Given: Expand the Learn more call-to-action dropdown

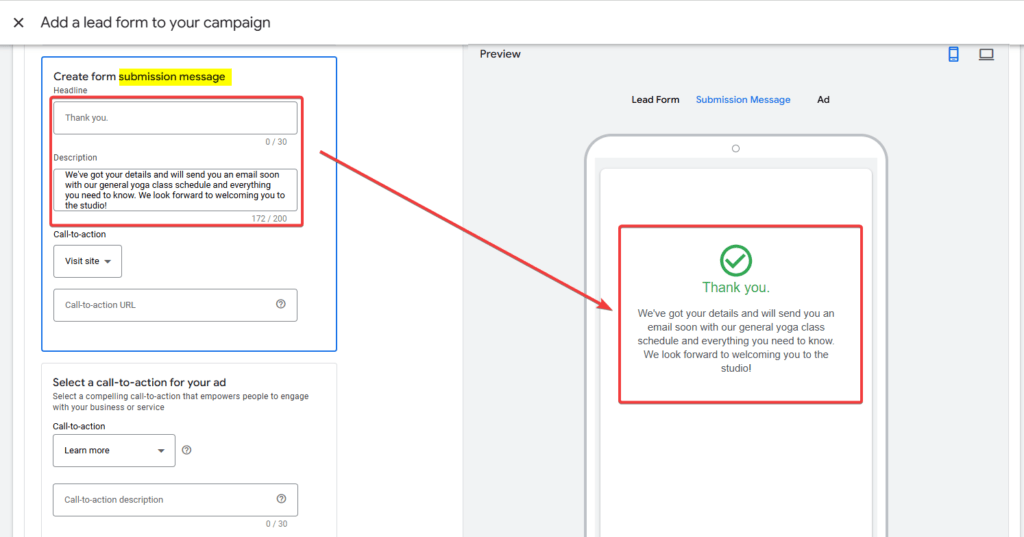Looking at the screenshot, I should tap(114, 451).
